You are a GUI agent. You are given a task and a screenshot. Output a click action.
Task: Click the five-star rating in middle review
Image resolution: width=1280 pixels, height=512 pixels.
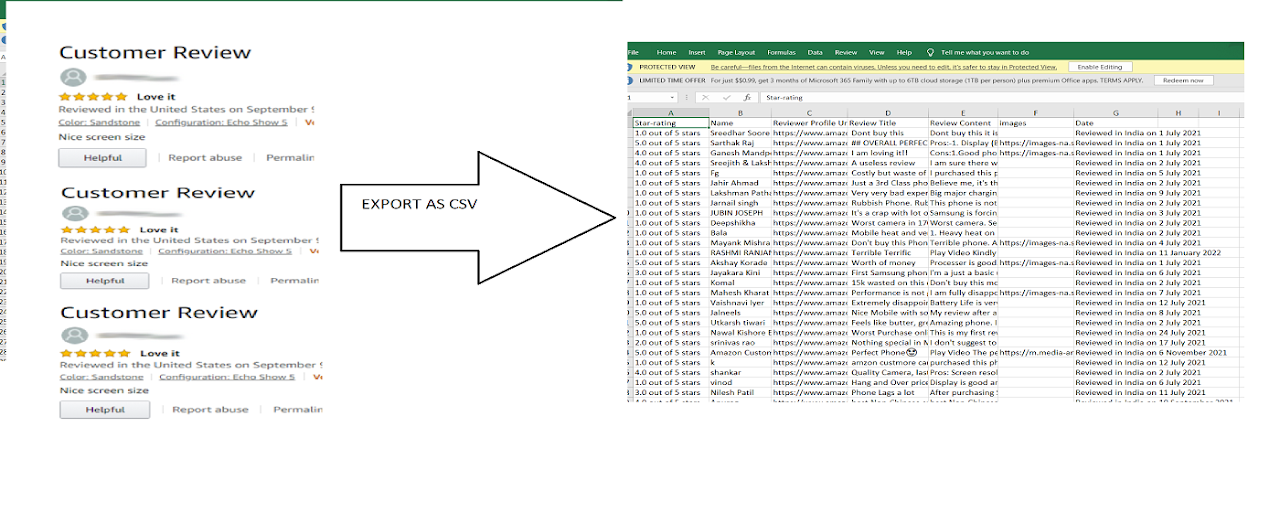click(x=95, y=230)
